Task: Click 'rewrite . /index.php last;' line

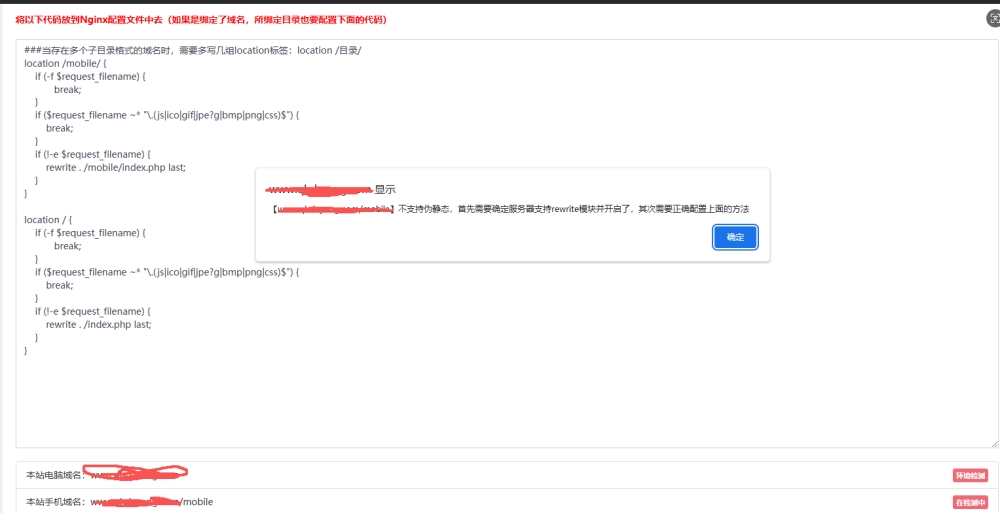Action: coord(99,324)
